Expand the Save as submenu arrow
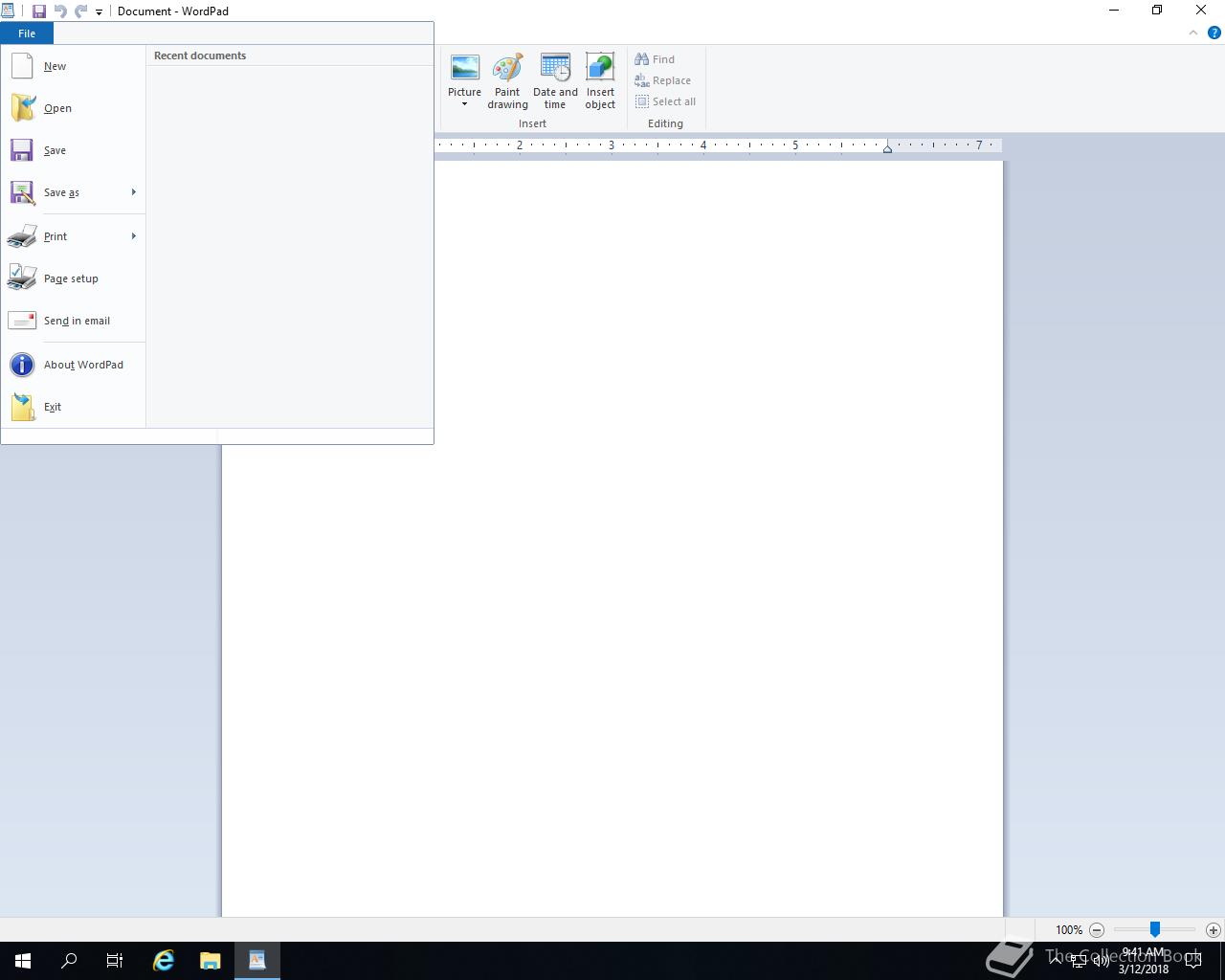Screen dimensions: 1225x980 click(x=133, y=192)
